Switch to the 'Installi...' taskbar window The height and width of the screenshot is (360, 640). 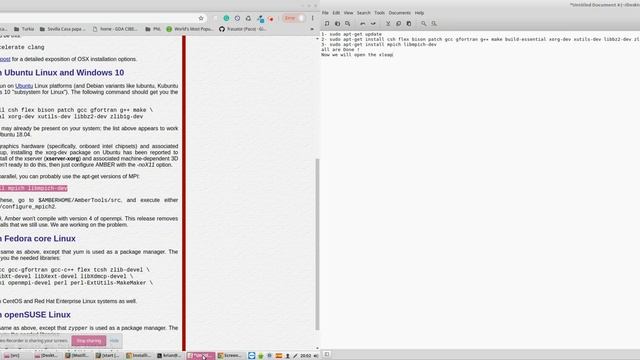point(138,356)
